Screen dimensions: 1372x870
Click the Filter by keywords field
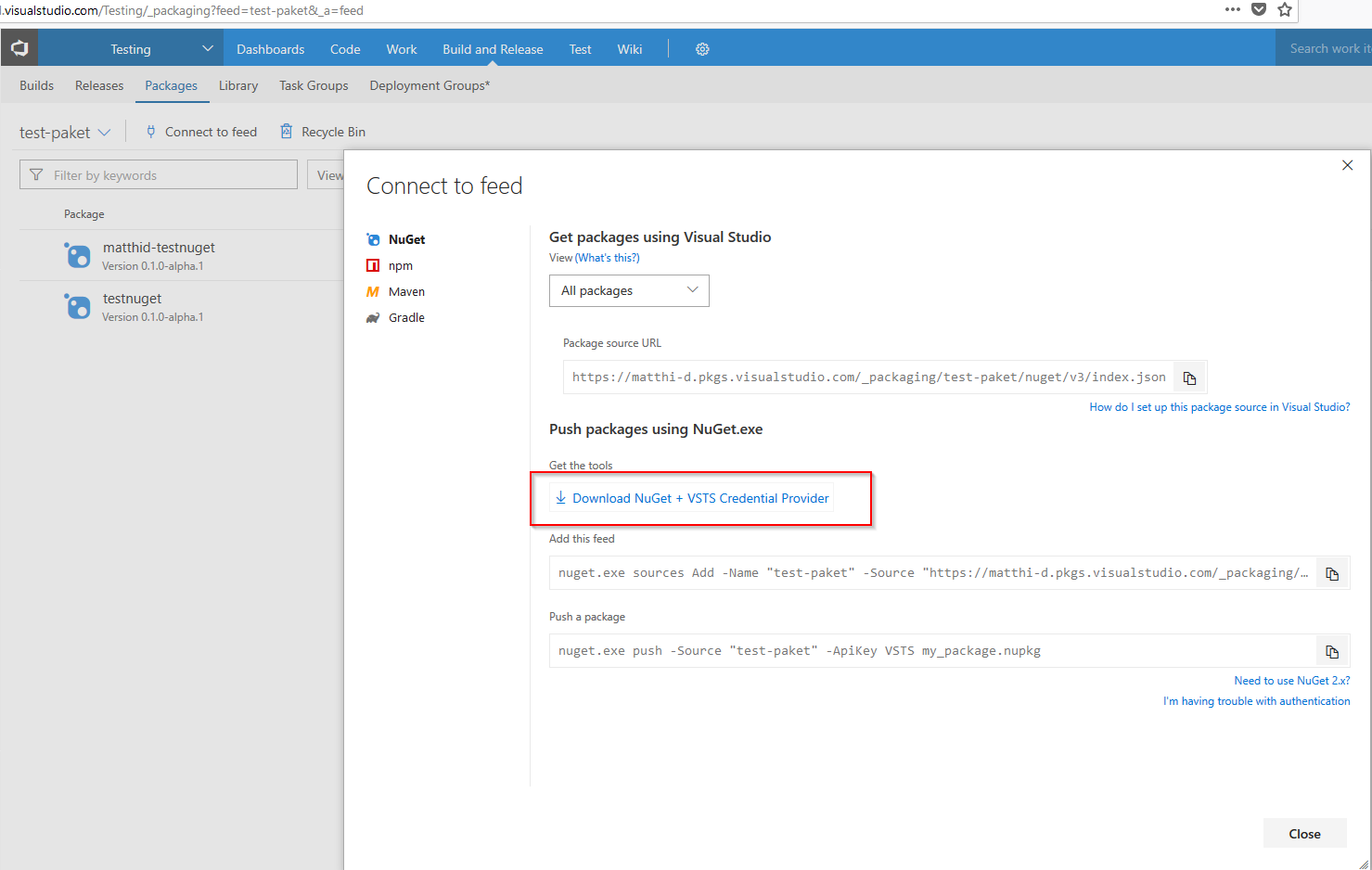tap(159, 174)
